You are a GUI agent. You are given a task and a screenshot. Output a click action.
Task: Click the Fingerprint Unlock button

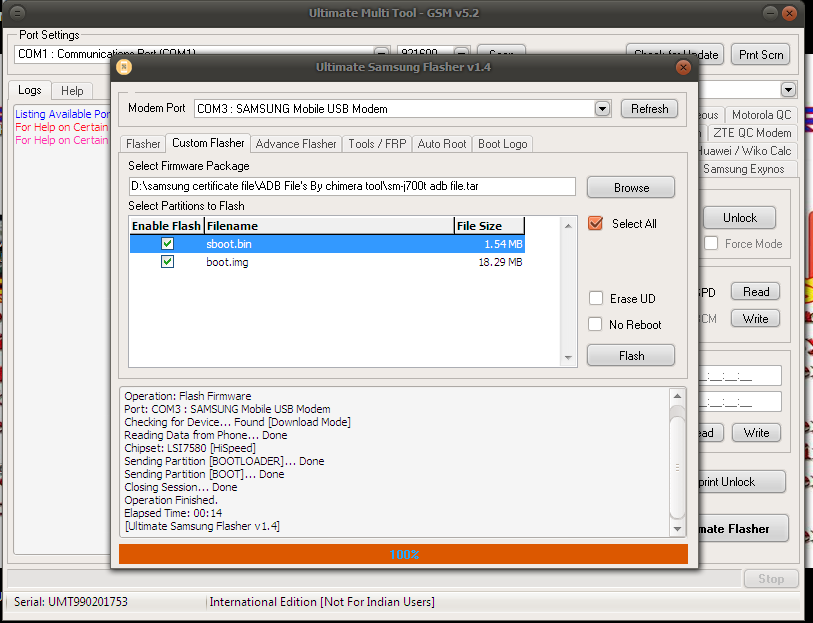click(x=741, y=482)
